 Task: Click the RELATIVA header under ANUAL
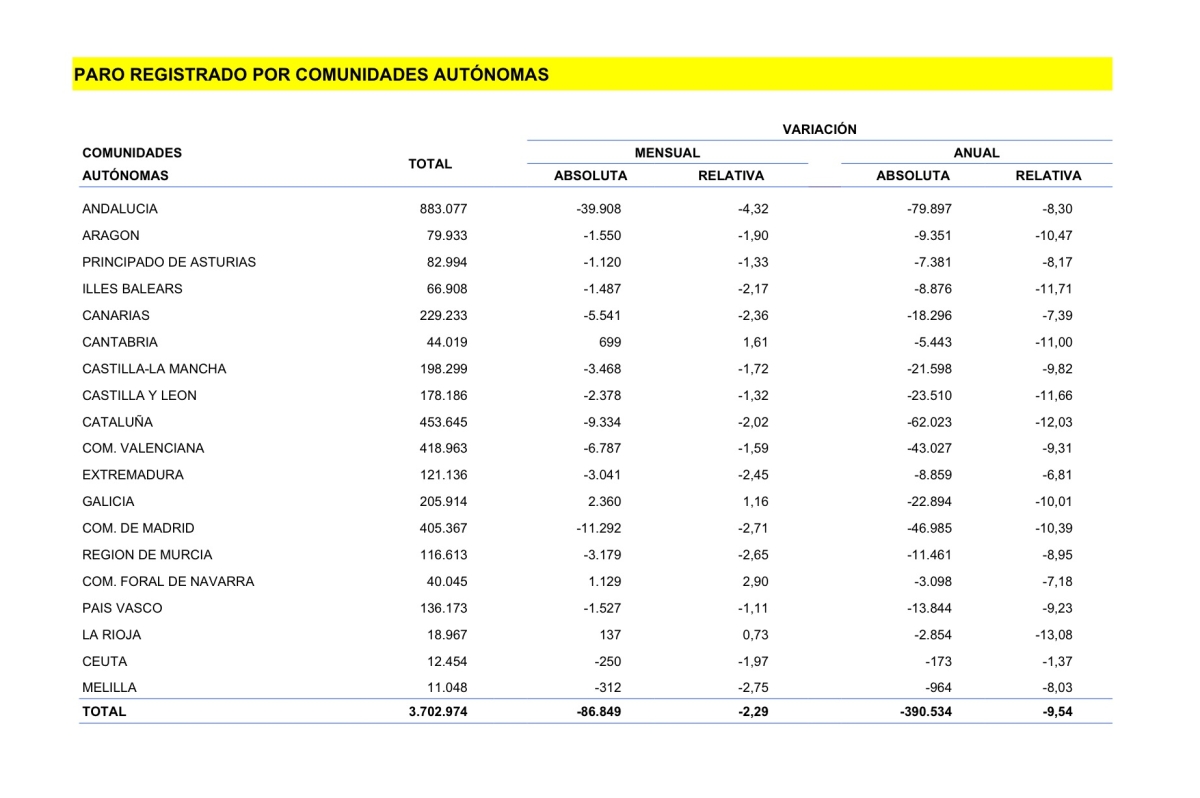1048,176
